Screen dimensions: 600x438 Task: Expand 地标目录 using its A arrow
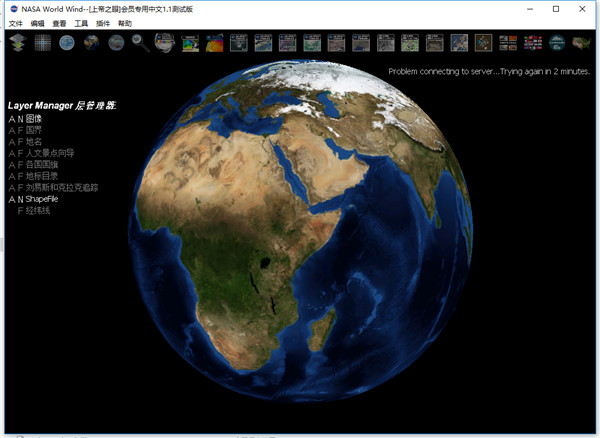(12, 176)
